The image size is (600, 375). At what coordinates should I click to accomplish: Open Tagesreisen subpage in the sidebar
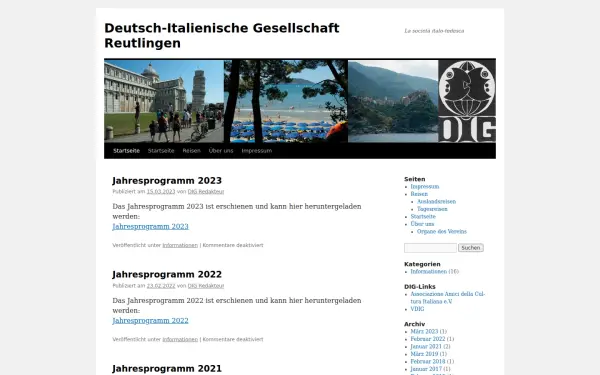click(432, 209)
